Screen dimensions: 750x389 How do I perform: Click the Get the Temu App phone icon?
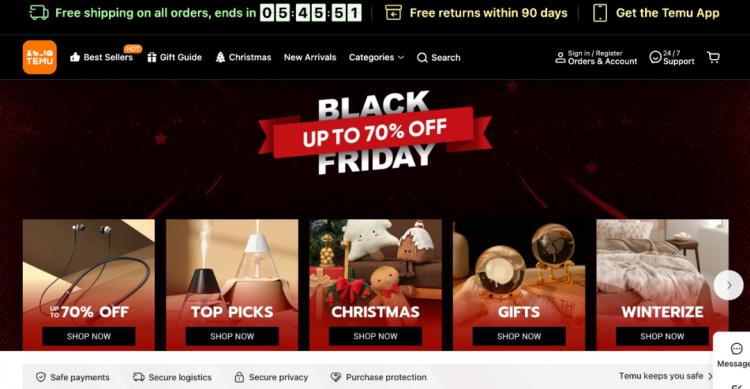(600, 13)
